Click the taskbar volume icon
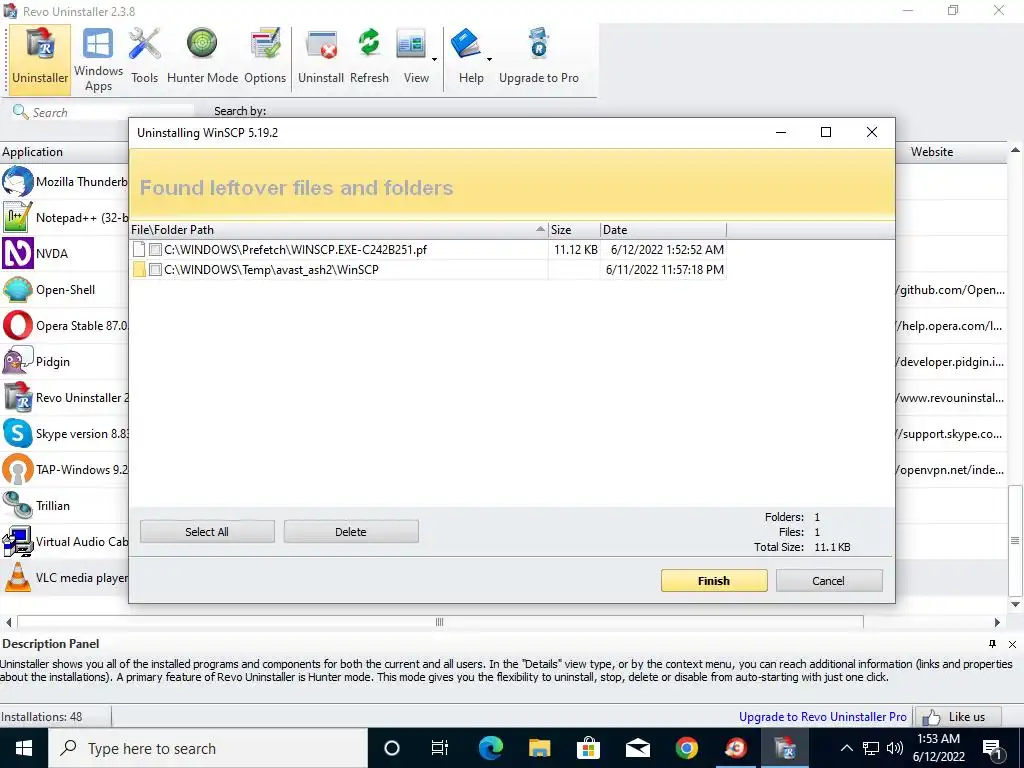Viewport: 1024px width, 768px height. [x=895, y=748]
